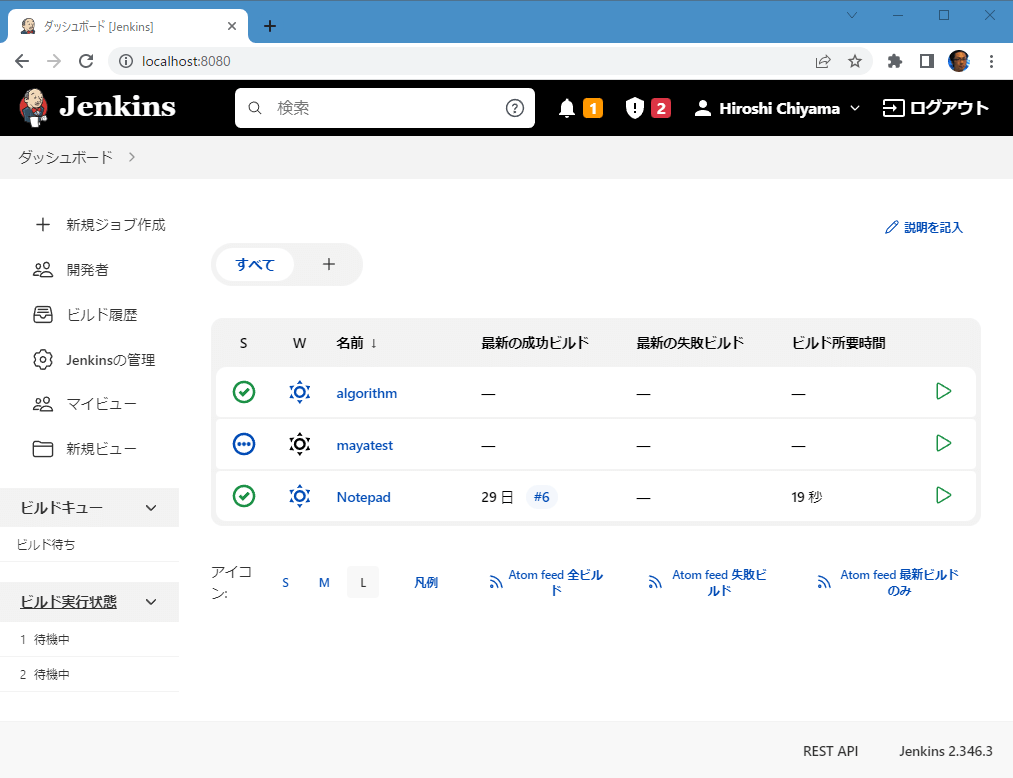Screen dimensions: 1013x778
Task: Click the ビルド履歴 inbox icon
Action: [43, 315]
